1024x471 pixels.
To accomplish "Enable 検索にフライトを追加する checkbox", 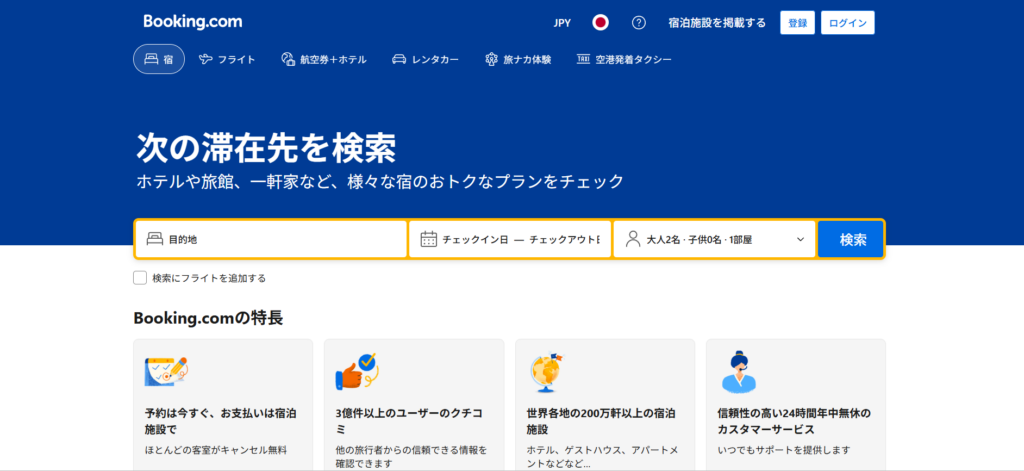I will coord(140,278).
